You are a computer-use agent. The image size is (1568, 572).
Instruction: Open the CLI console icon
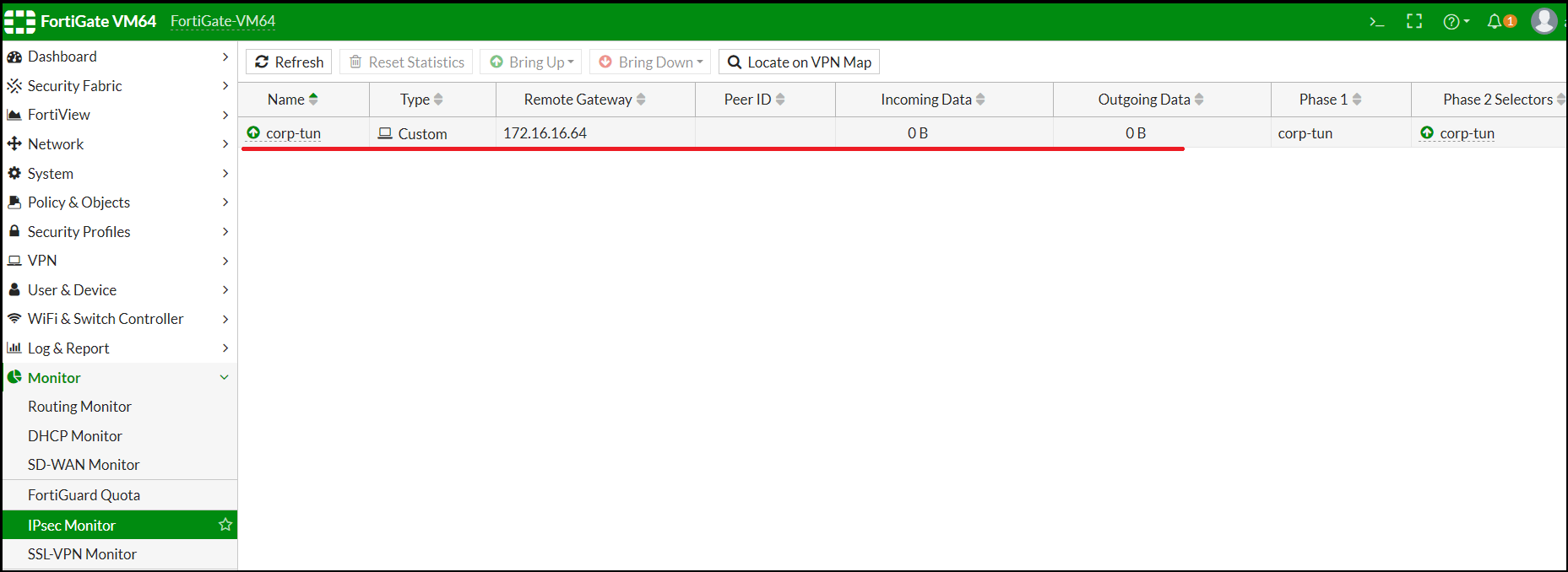[1377, 22]
